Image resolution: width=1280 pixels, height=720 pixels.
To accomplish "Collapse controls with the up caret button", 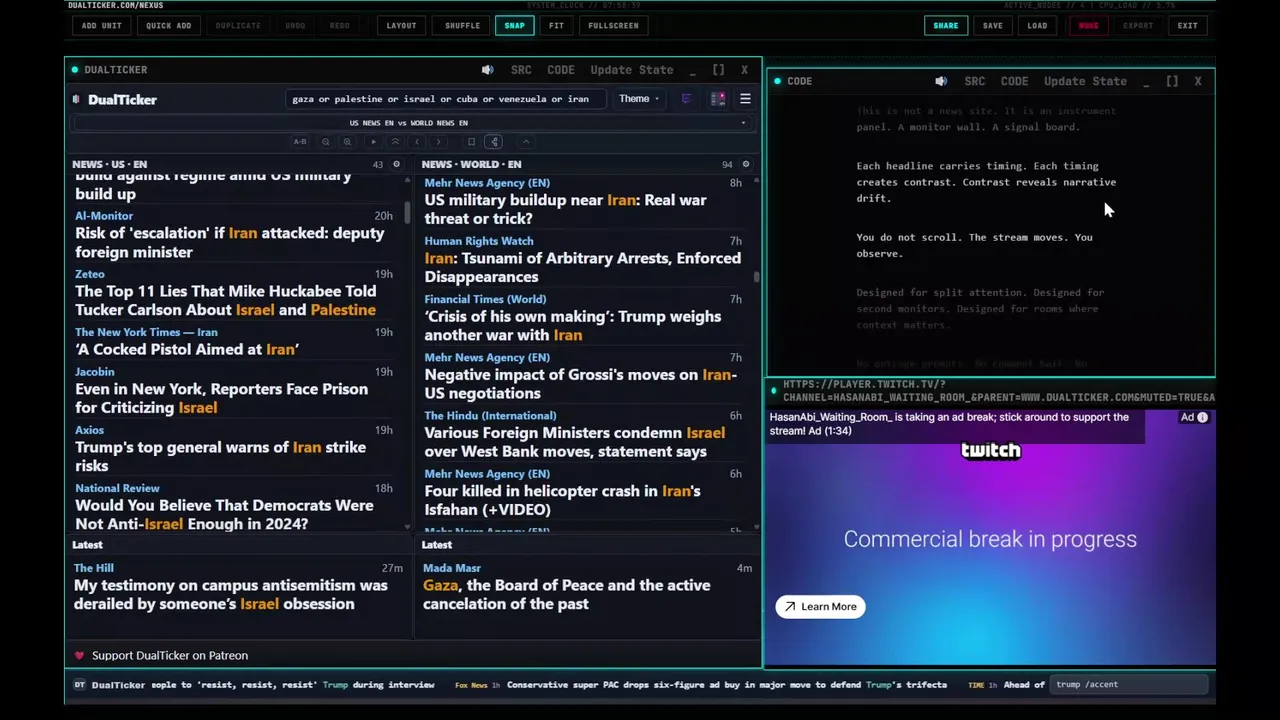I will [526, 142].
